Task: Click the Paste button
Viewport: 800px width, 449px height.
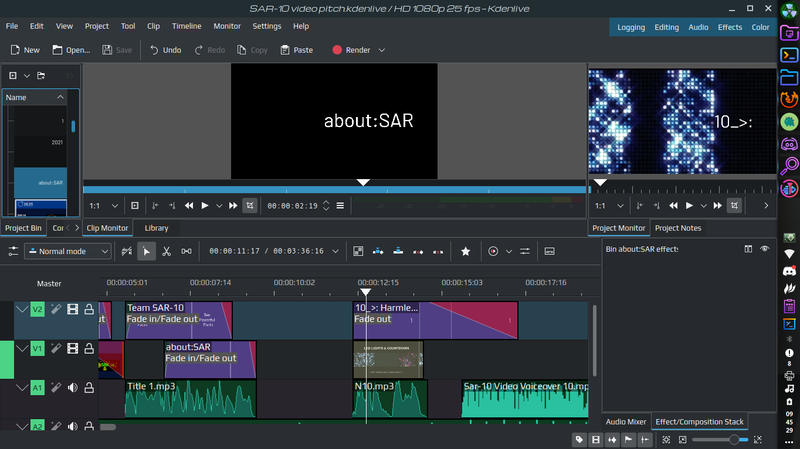Action: 296,50
